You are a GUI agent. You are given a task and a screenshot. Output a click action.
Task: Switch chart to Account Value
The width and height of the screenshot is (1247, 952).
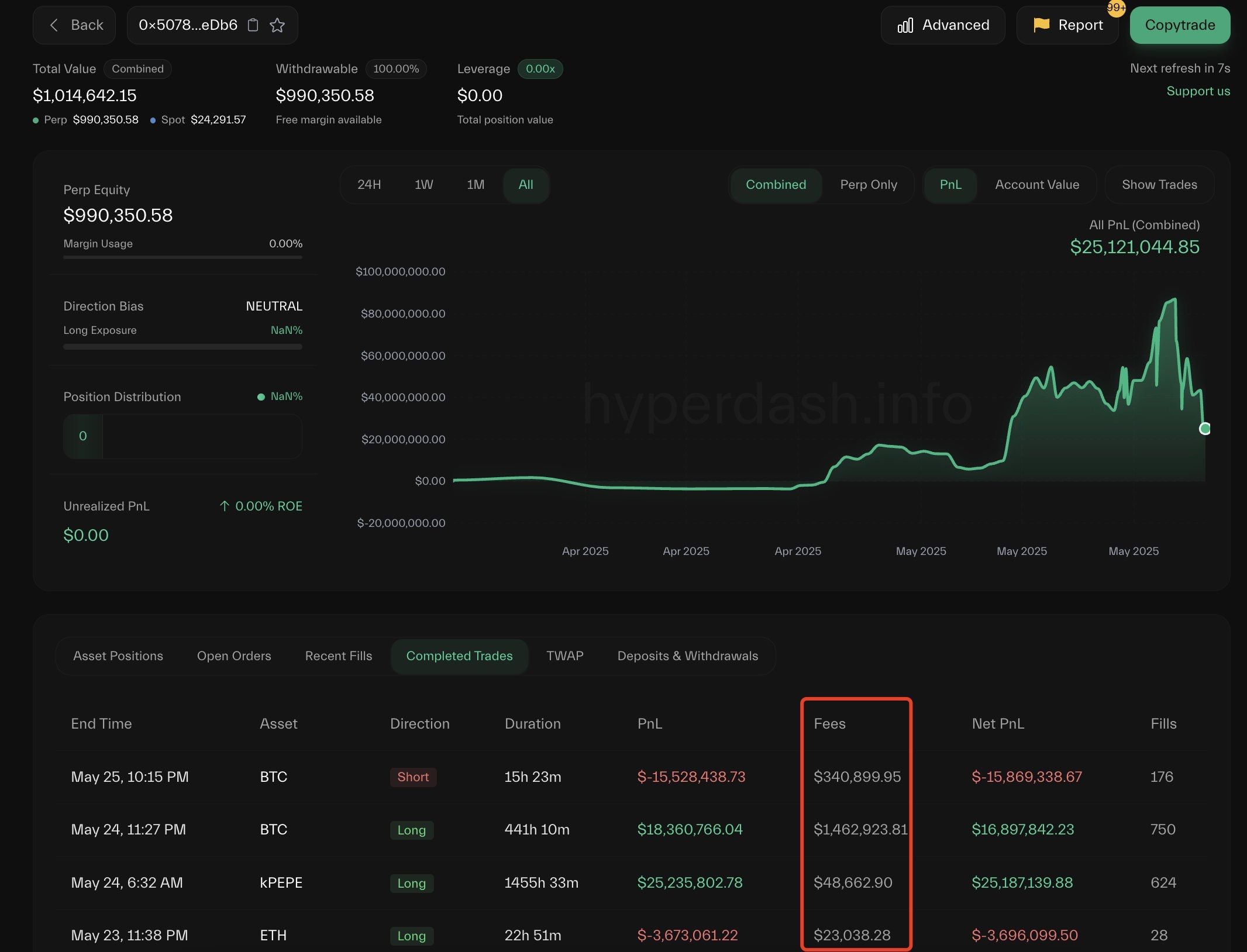click(1036, 185)
